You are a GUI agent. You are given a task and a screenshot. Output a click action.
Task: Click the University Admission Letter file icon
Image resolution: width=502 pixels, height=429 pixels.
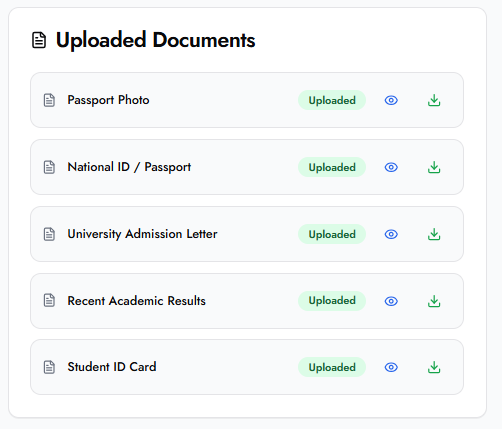49,234
